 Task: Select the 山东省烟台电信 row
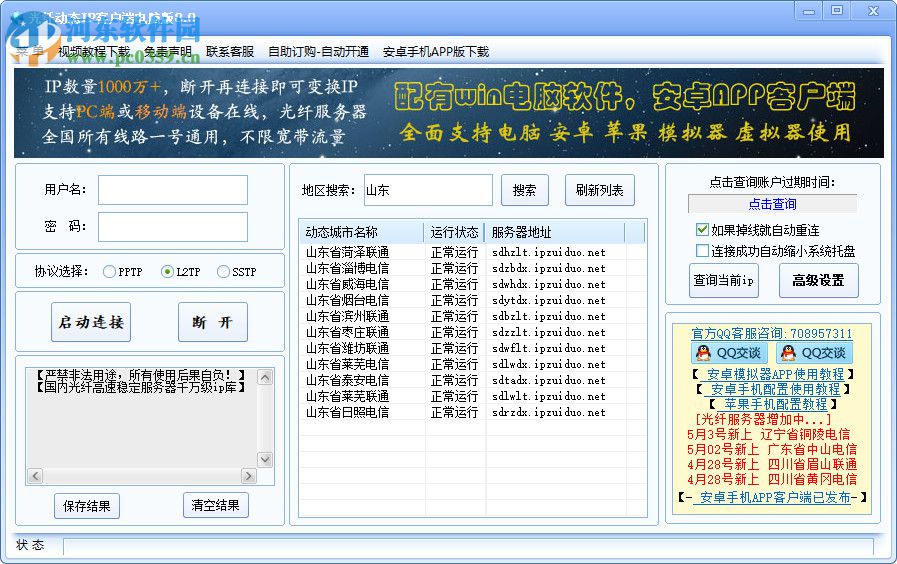click(473, 300)
